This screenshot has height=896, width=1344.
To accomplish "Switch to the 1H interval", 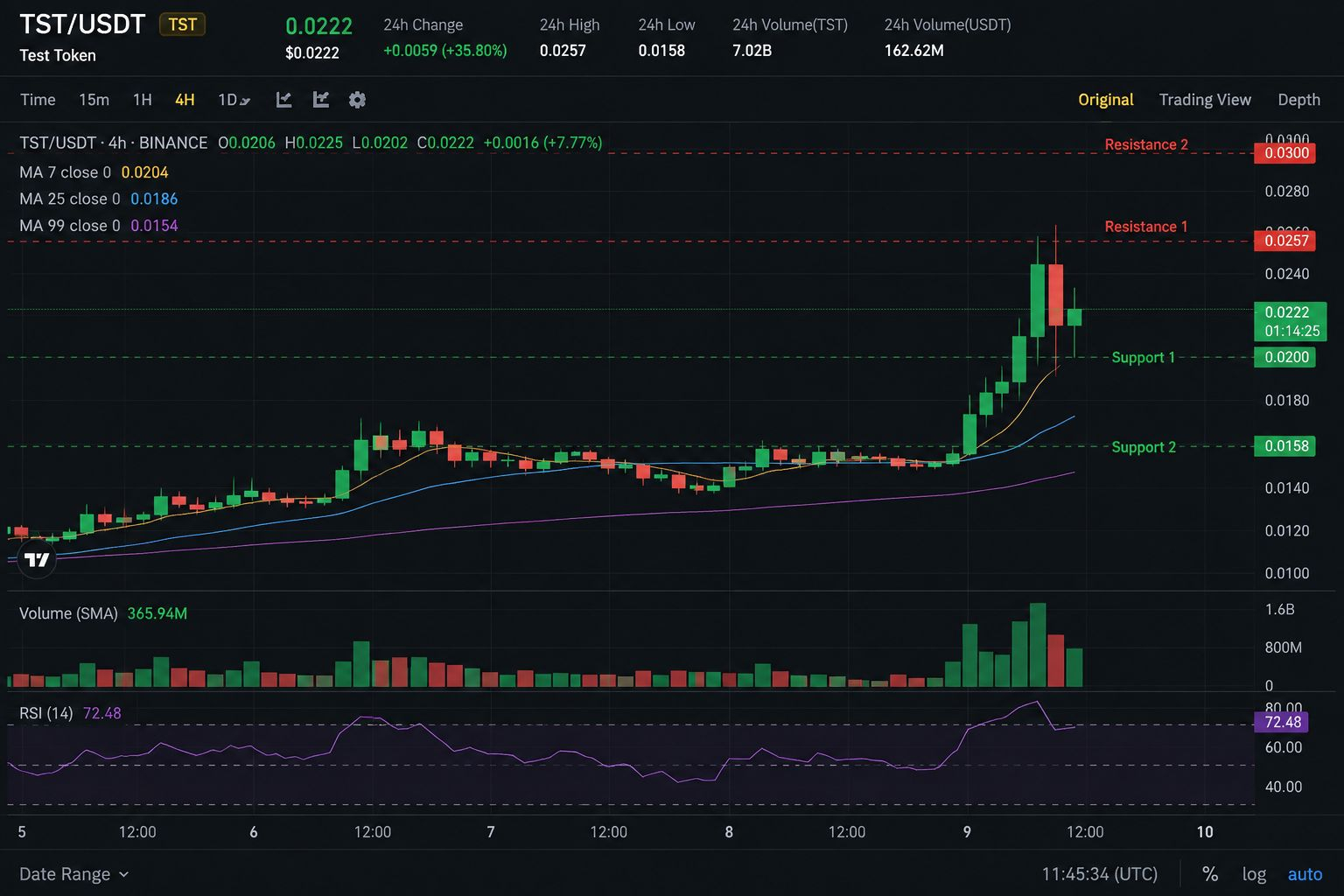I will click(143, 100).
